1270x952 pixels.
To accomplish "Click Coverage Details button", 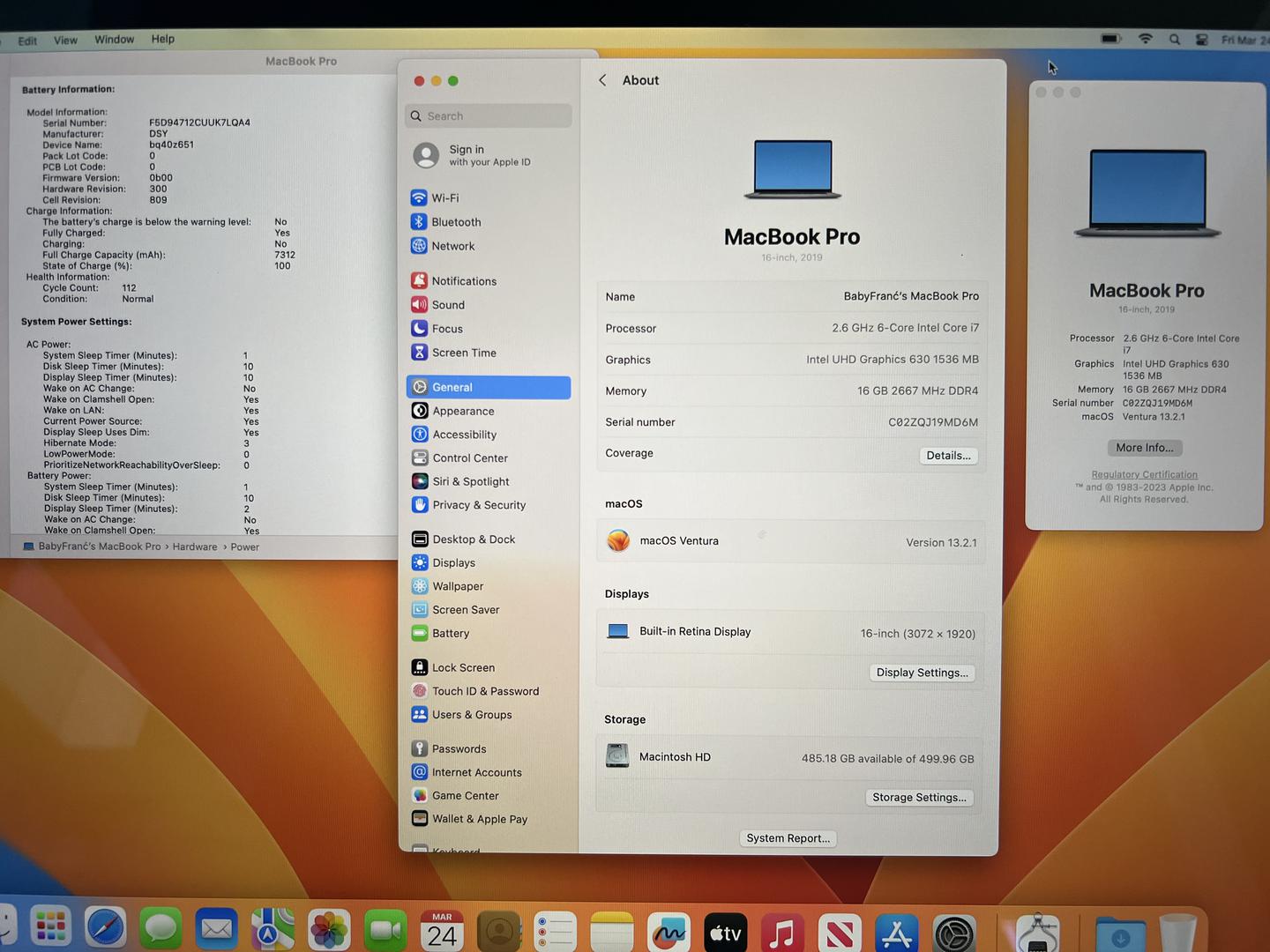I will 948,456.
